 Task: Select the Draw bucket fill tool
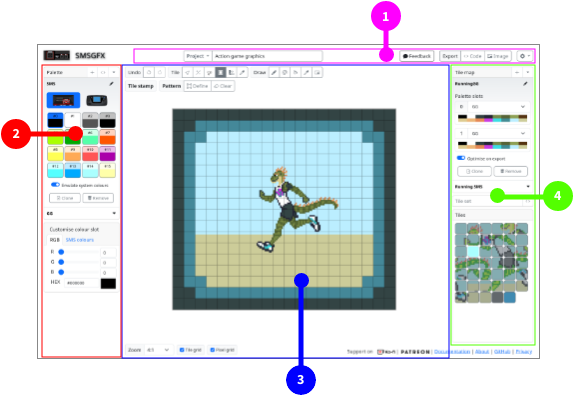pos(296,73)
